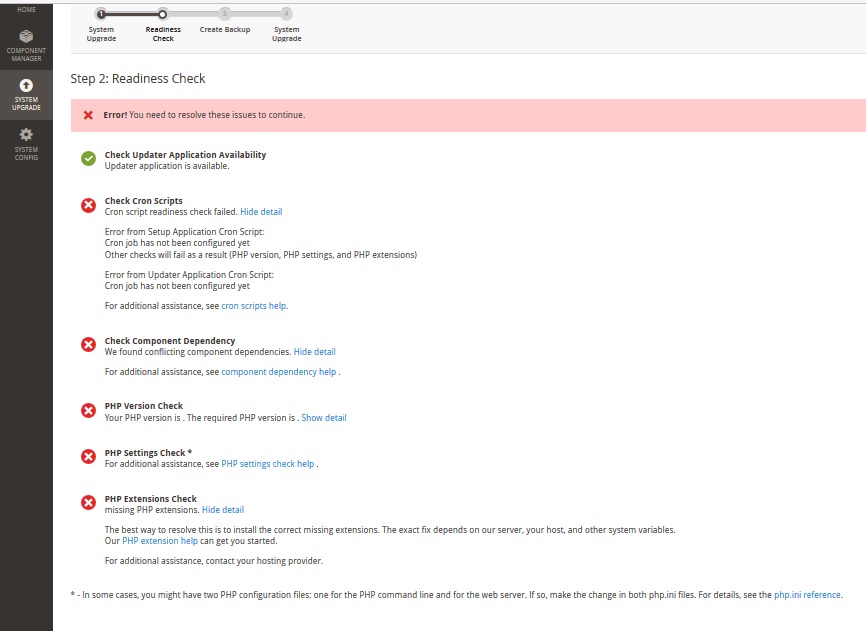Click the Home icon in the sidebar

[25, 10]
